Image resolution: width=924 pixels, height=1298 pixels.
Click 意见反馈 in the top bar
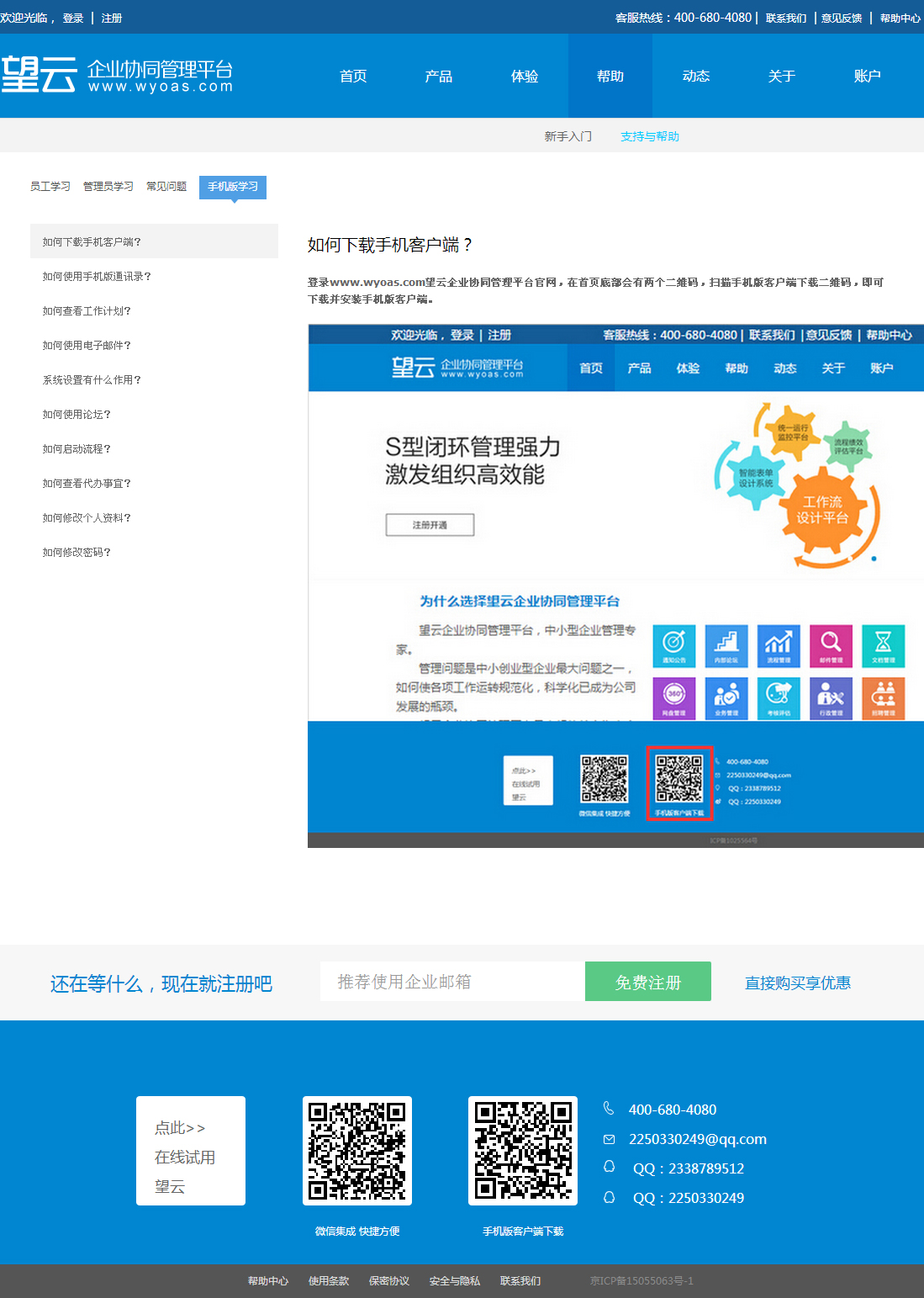[842, 18]
